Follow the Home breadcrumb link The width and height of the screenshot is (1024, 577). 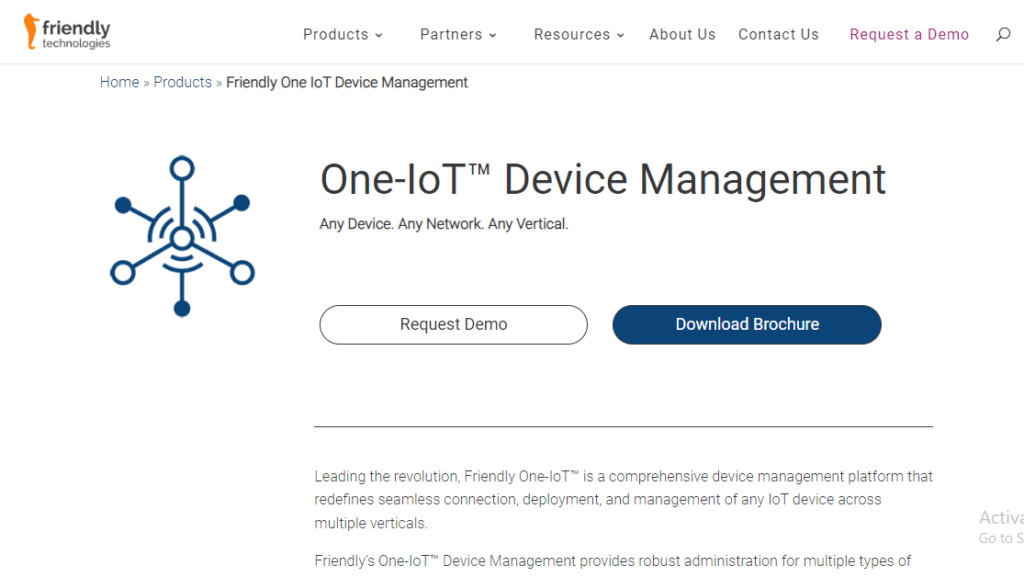120,82
